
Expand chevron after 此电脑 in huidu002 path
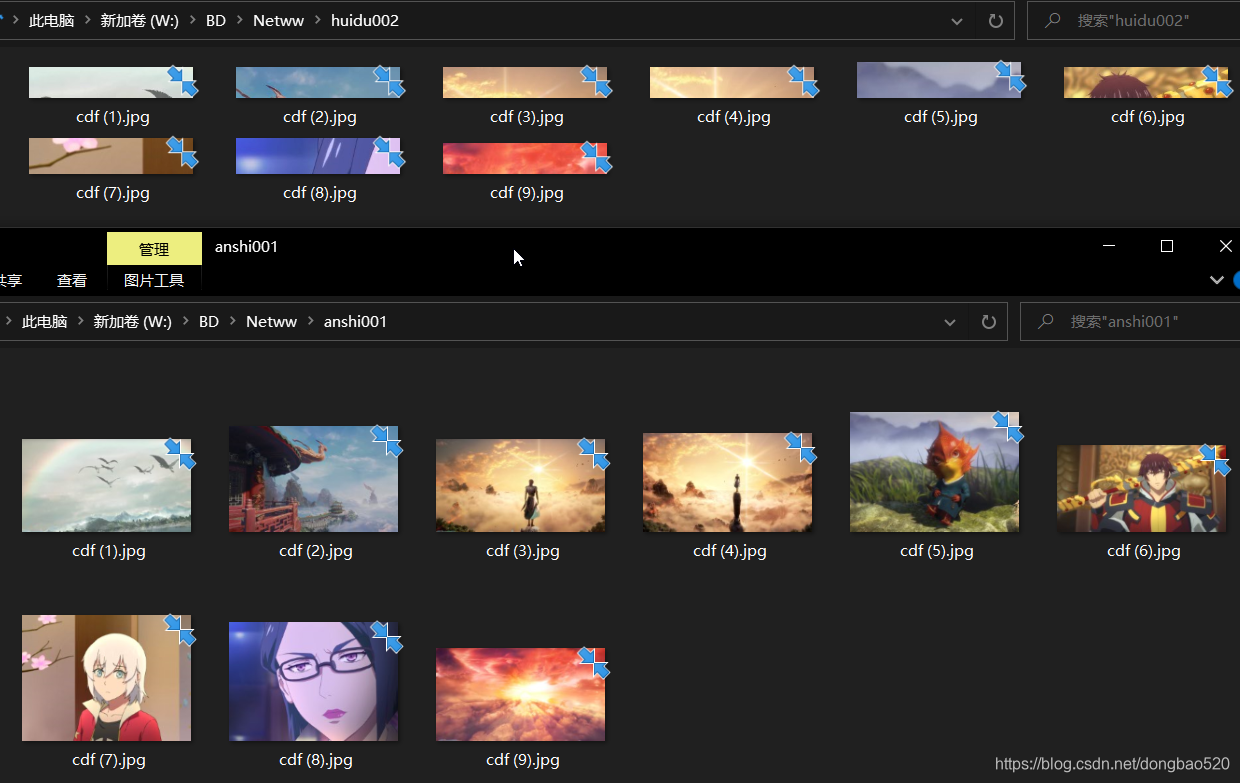click(88, 20)
